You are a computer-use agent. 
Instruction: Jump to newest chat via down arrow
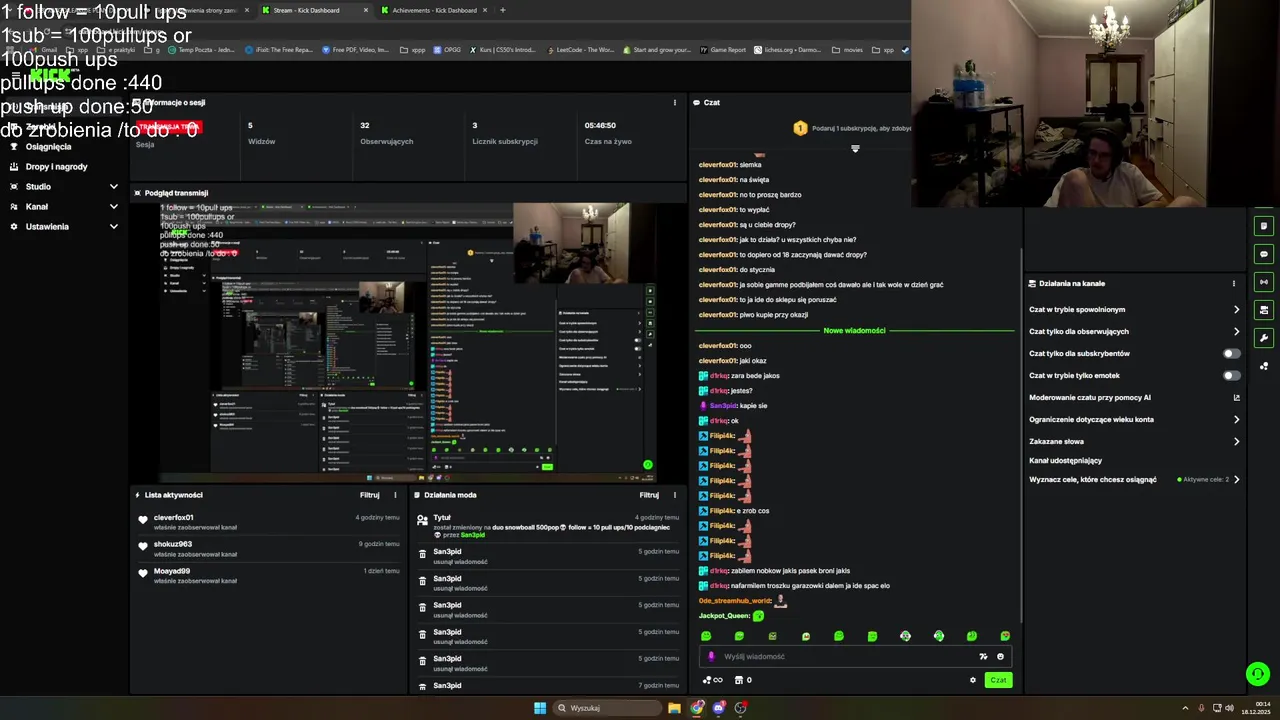tap(855, 149)
